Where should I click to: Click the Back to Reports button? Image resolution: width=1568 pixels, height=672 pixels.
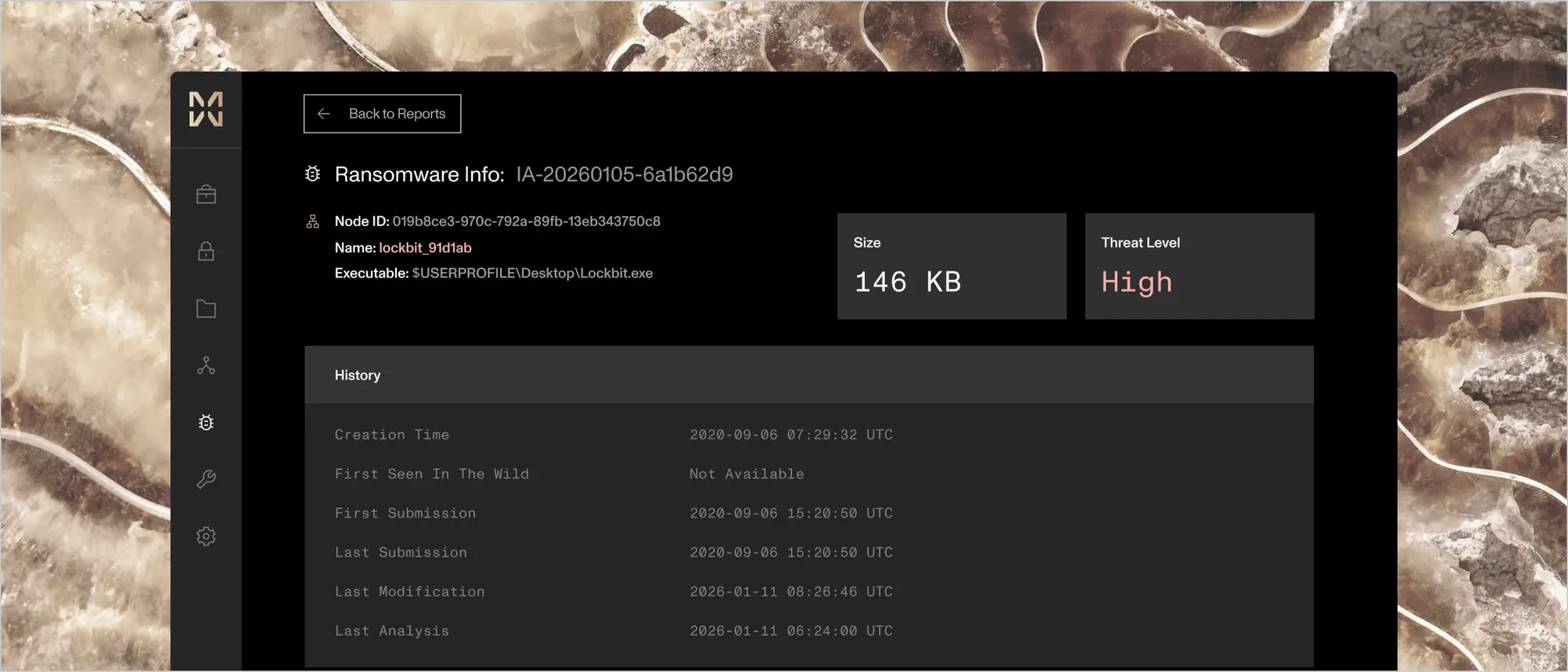point(383,114)
